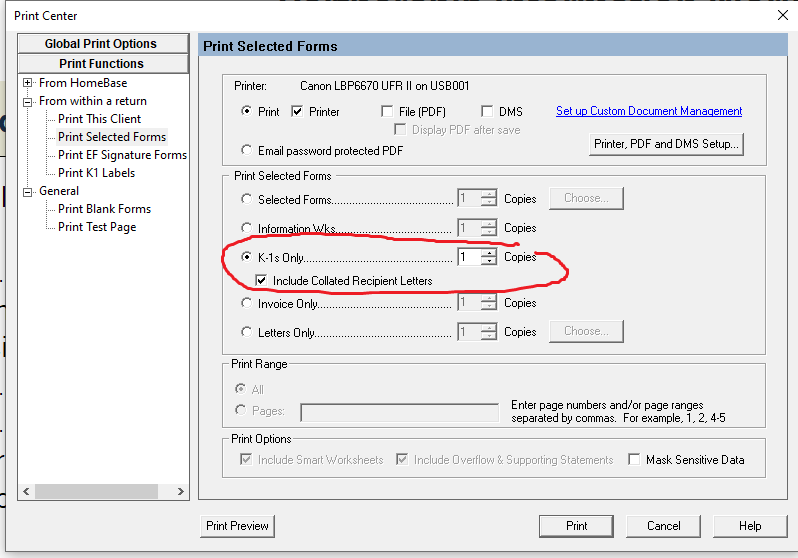This screenshot has height=558, width=798.
Task: Enable the File (PDF) checkbox
Action: [x=388, y=112]
